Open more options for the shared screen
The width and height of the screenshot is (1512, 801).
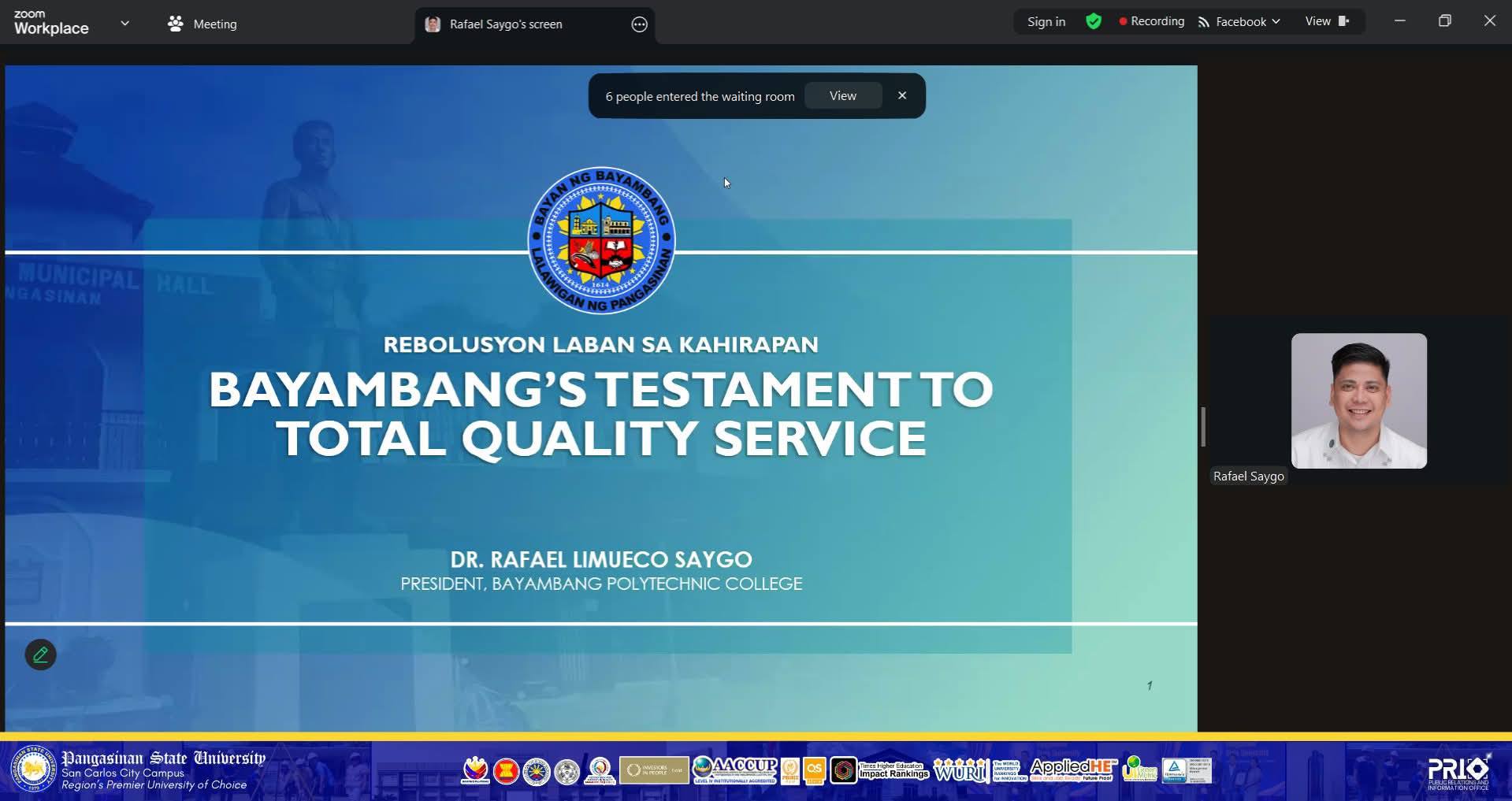click(639, 24)
